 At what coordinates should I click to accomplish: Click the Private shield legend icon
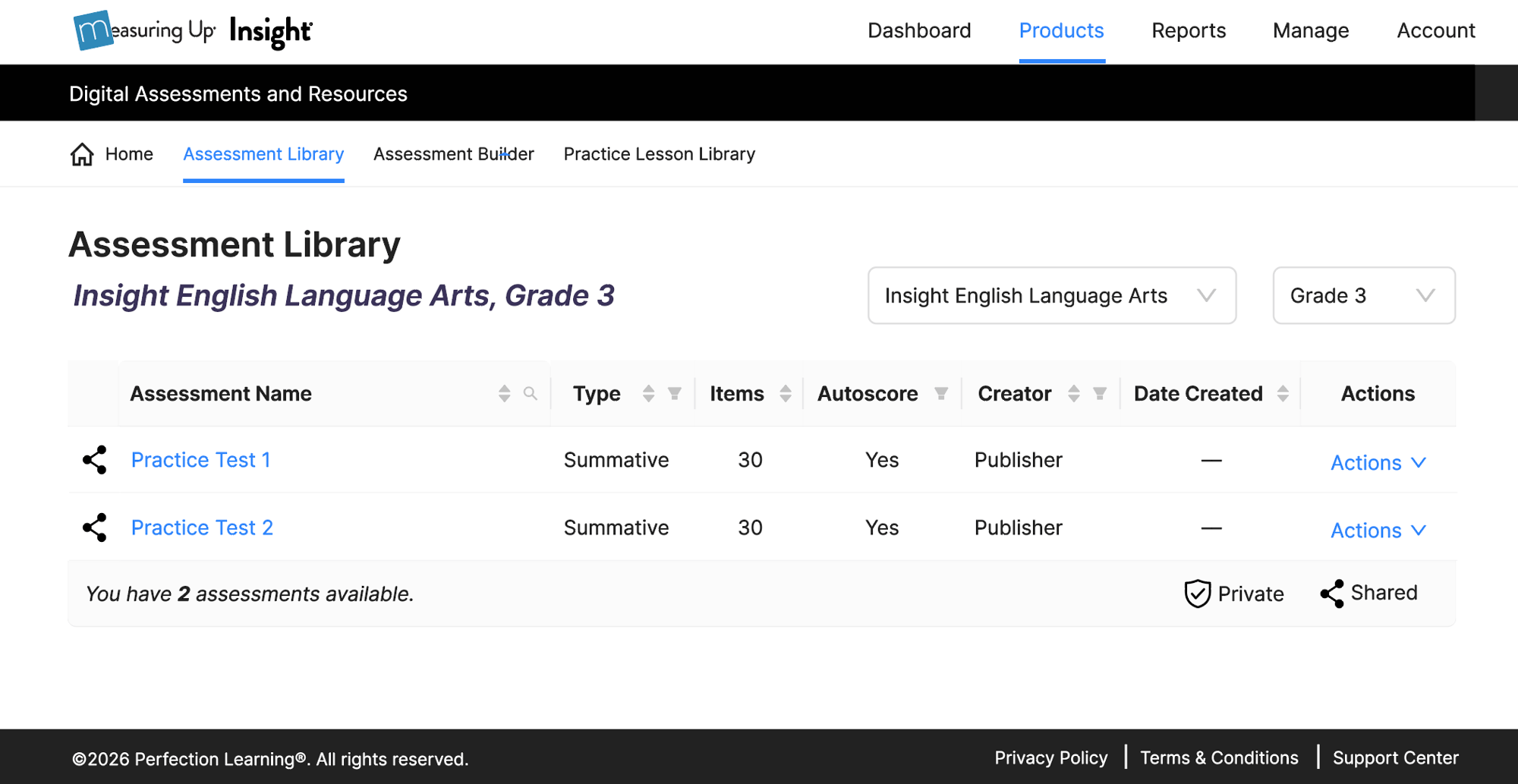(x=1197, y=594)
